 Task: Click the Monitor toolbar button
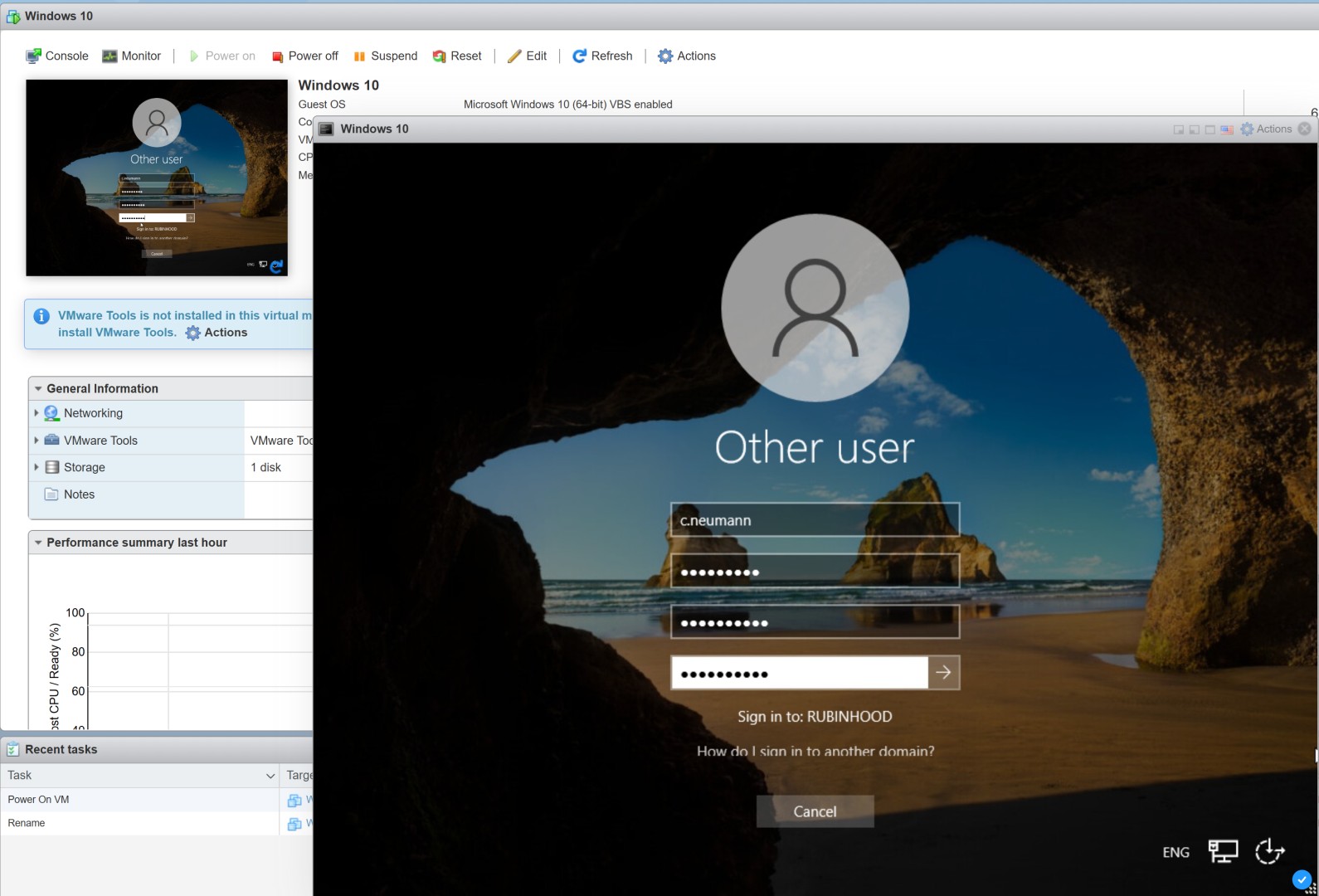click(131, 56)
